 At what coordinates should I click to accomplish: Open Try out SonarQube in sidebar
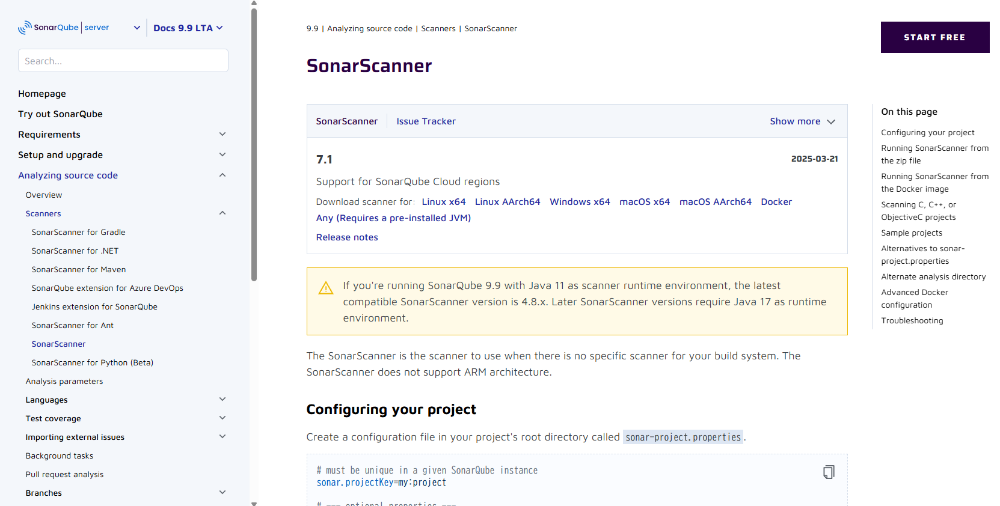coord(60,114)
